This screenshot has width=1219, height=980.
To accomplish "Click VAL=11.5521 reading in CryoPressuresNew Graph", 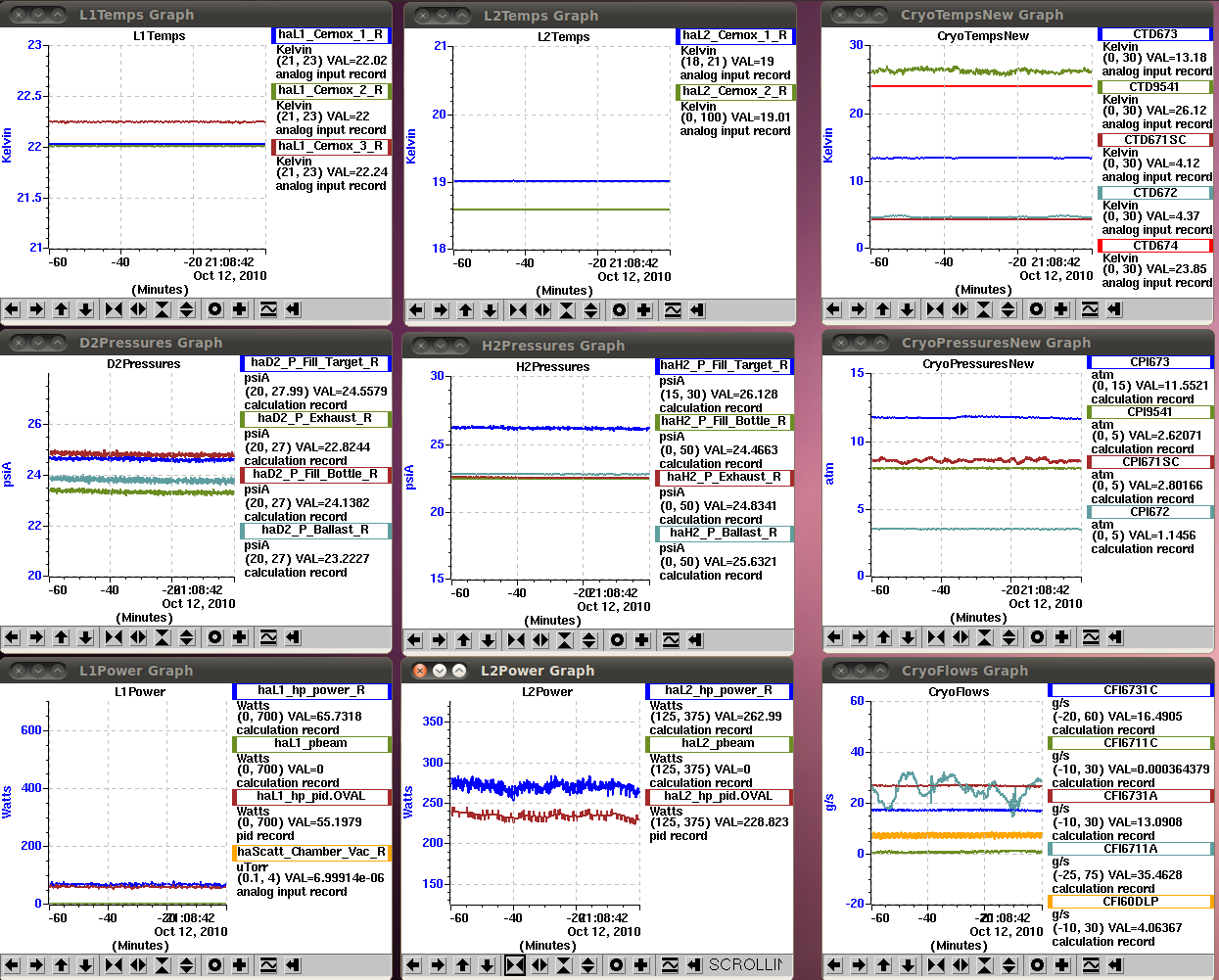I will pos(1171,386).
